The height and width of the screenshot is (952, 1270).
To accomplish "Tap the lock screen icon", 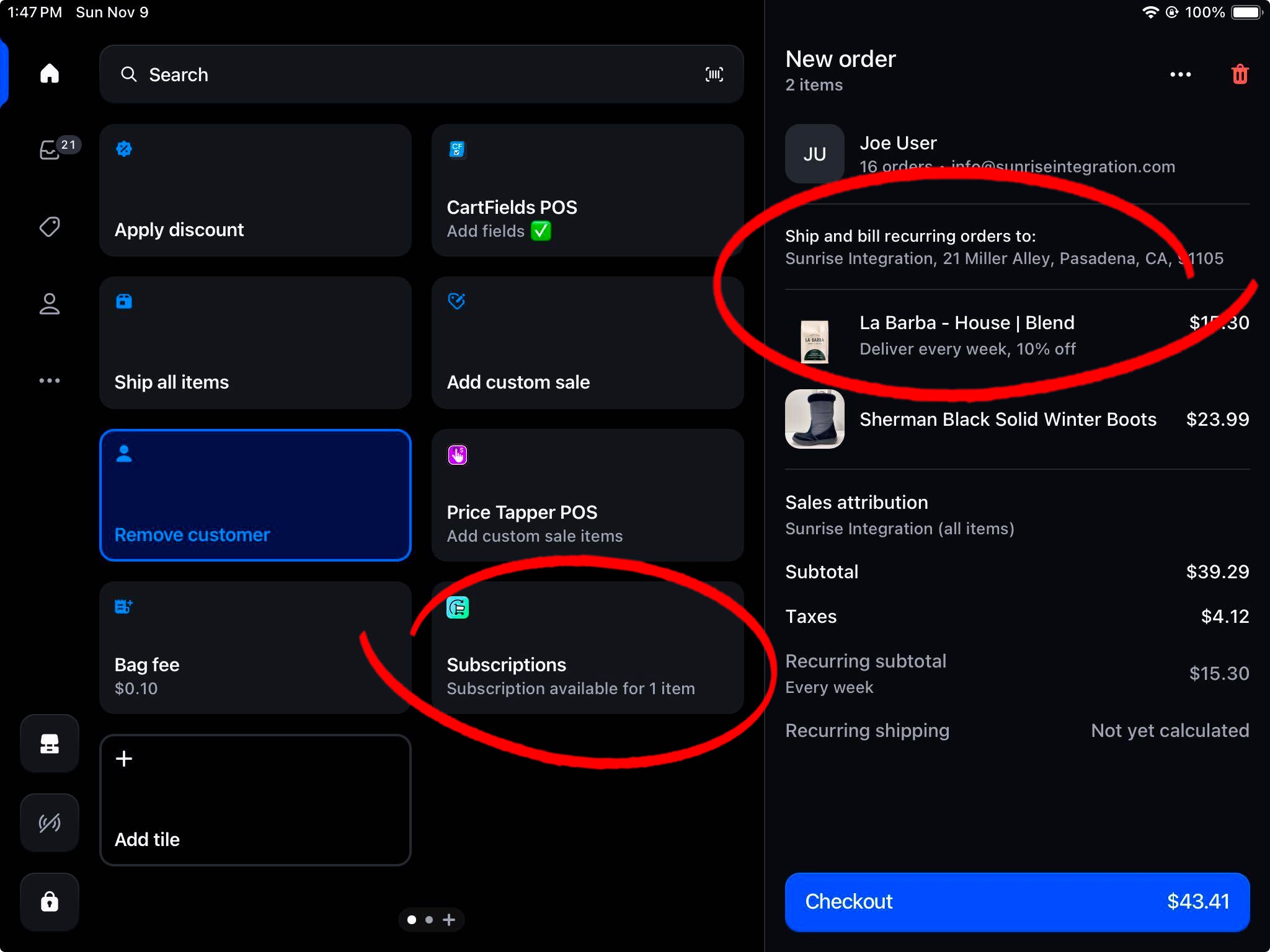I will (x=50, y=901).
